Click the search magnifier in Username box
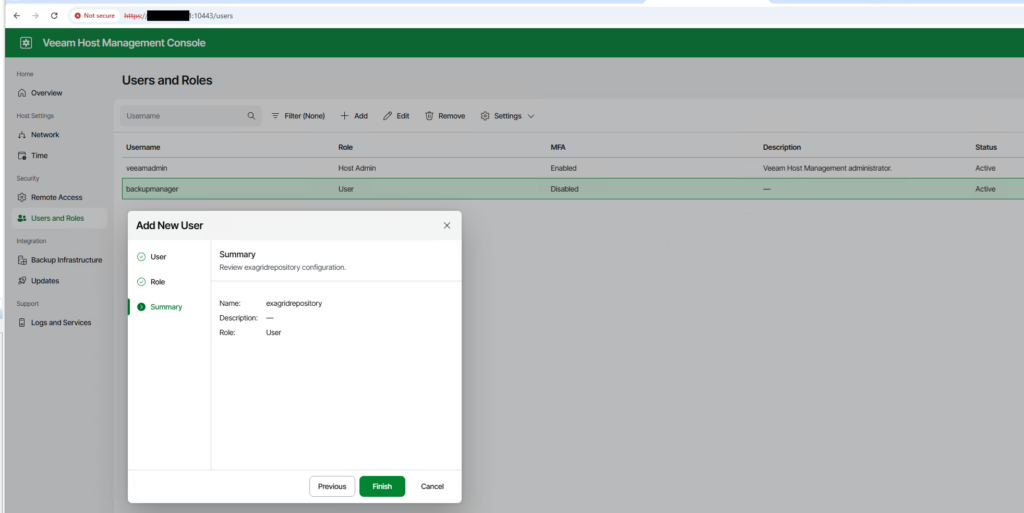 point(251,116)
